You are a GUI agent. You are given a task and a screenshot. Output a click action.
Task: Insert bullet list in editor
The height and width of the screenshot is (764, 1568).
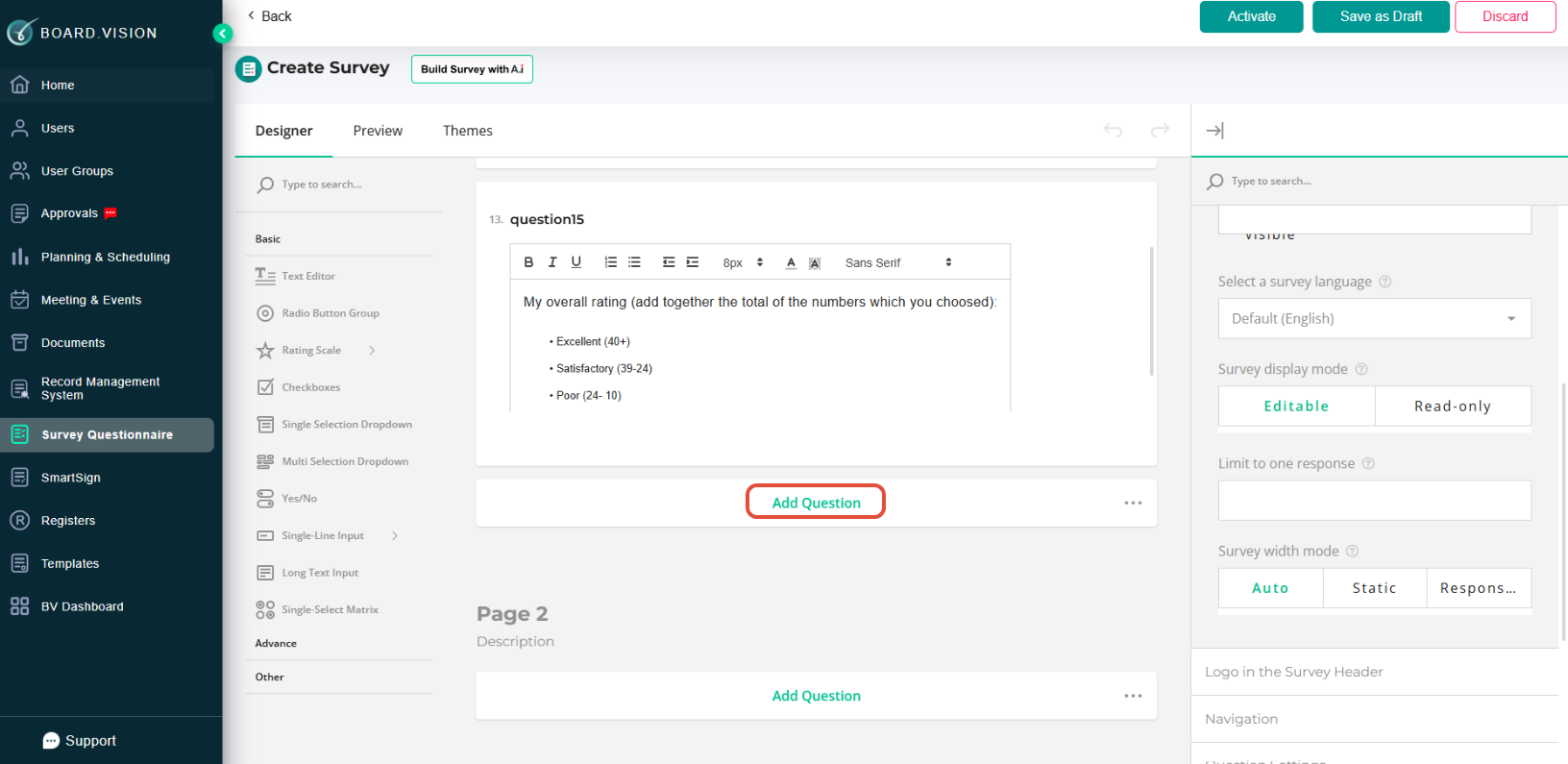click(634, 262)
